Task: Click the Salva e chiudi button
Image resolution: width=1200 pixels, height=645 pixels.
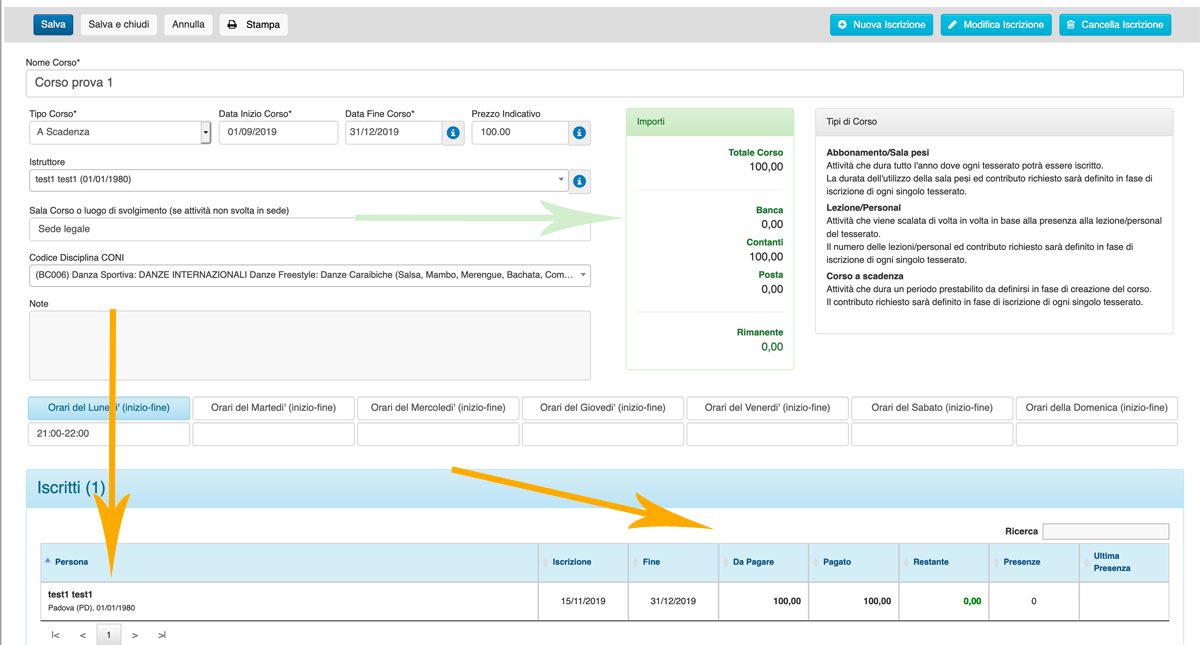Action: tap(119, 25)
